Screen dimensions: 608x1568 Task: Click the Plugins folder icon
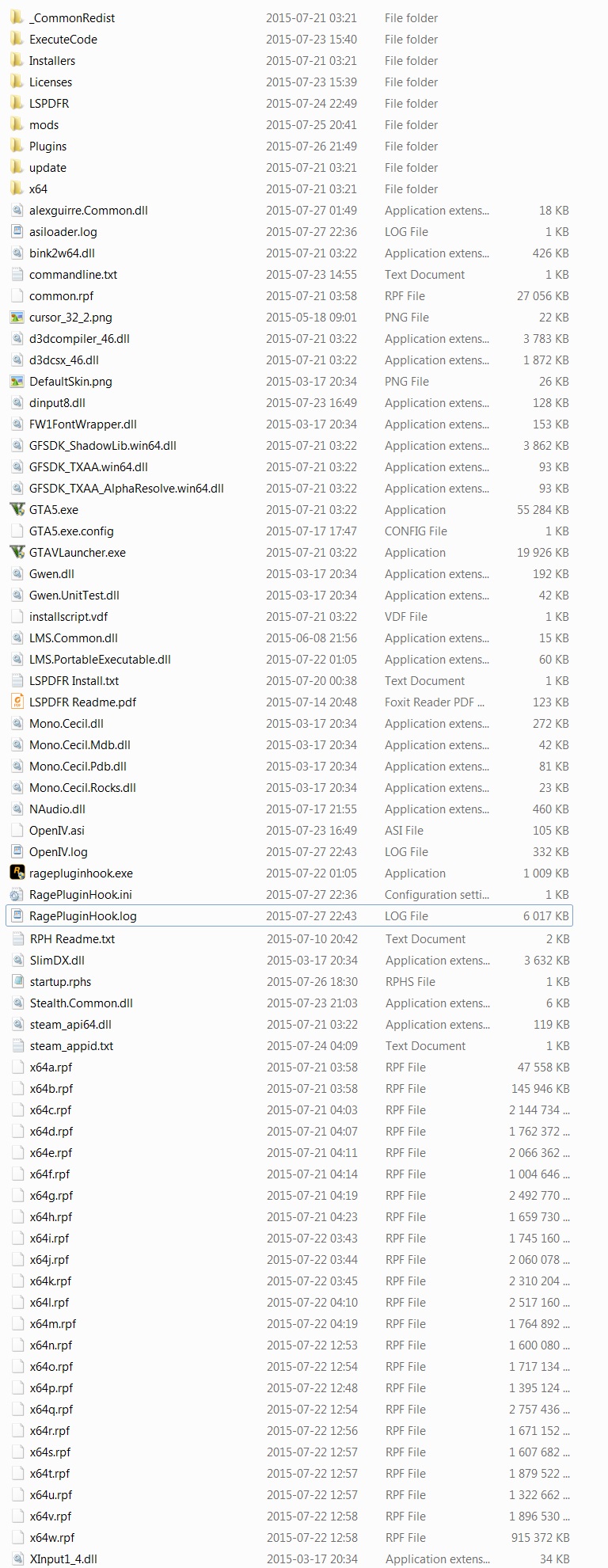[x=17, y=146]
